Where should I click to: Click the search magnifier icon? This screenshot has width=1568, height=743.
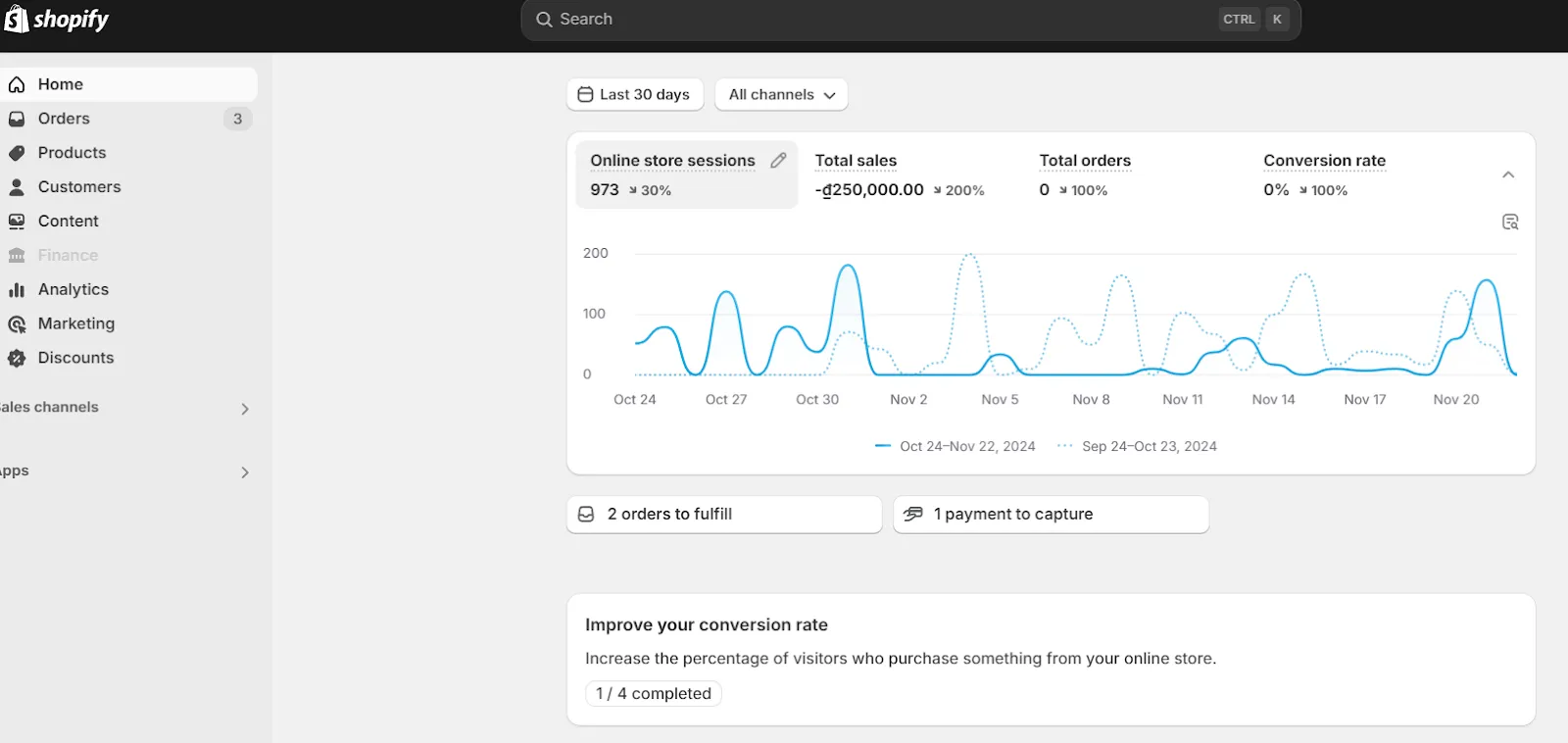click(544, 20)
